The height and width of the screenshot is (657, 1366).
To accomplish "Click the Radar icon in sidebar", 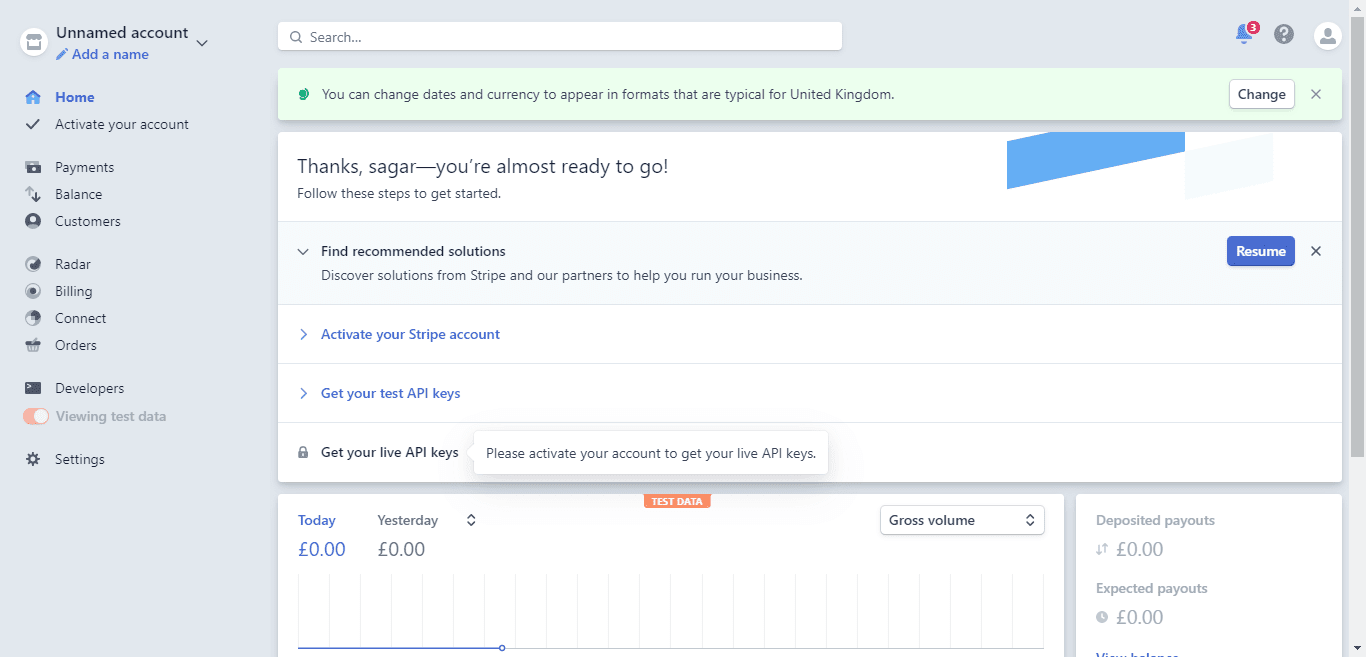I will pos(33,264).
